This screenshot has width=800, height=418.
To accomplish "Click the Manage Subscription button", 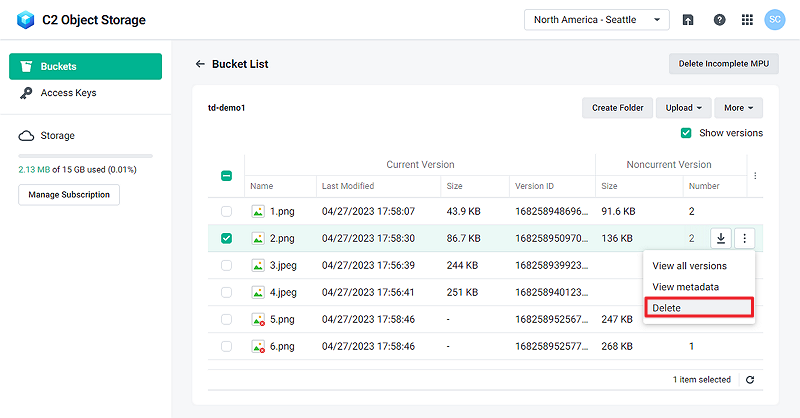I will tap(69, 194).
